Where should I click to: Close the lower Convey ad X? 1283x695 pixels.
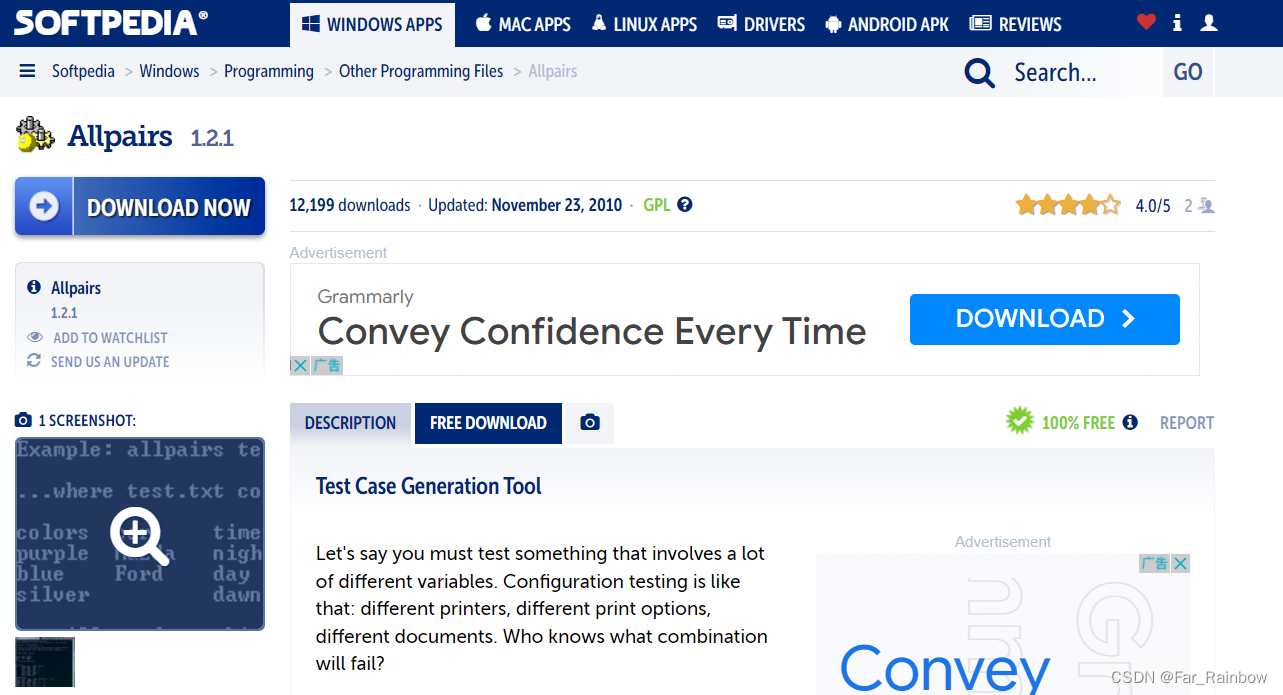pyautogui.click(x=1181, y=563)
